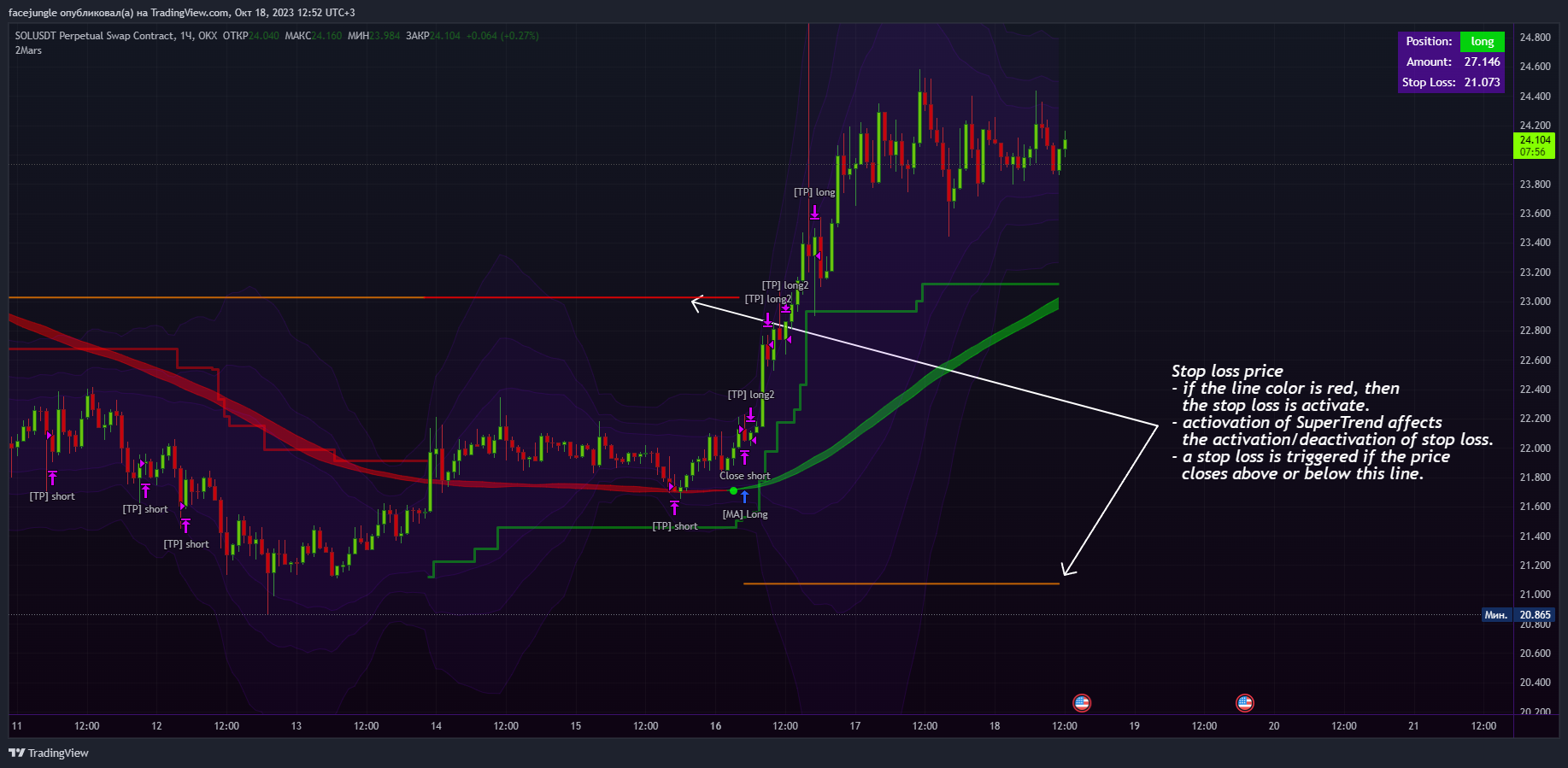This screenshot has width=1568, height=768.
Task: Click the 24.400 price axis label
Action: pyautogui.click(x=1535, y=97)
